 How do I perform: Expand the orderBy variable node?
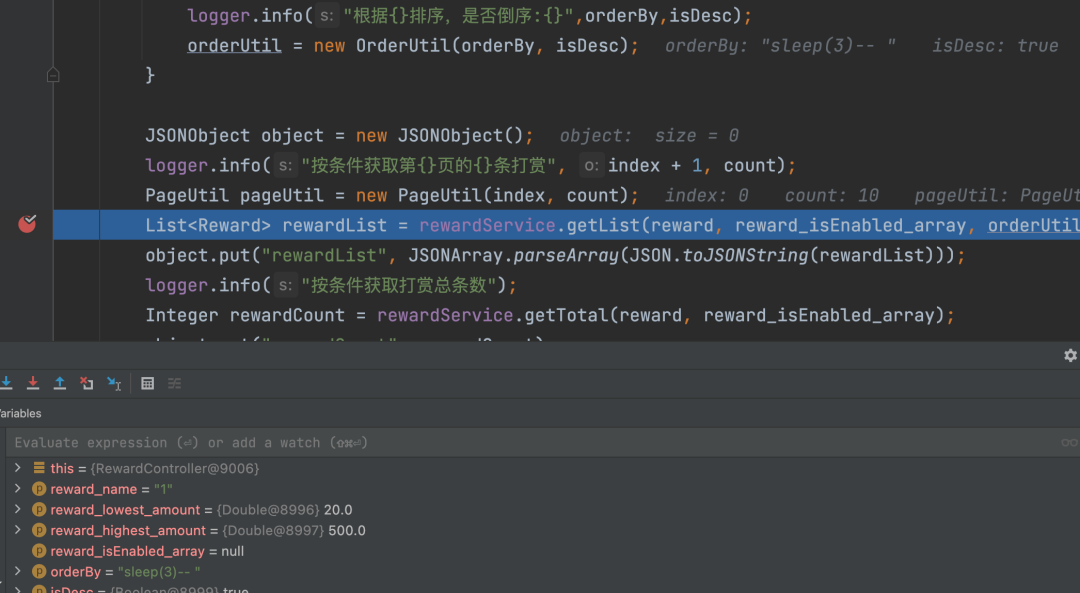click(x=17, y=572)
